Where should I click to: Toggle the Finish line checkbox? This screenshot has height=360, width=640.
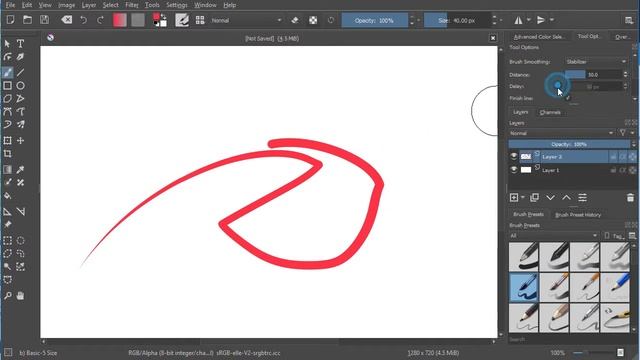pyautogui.click(x=568, y=98)
